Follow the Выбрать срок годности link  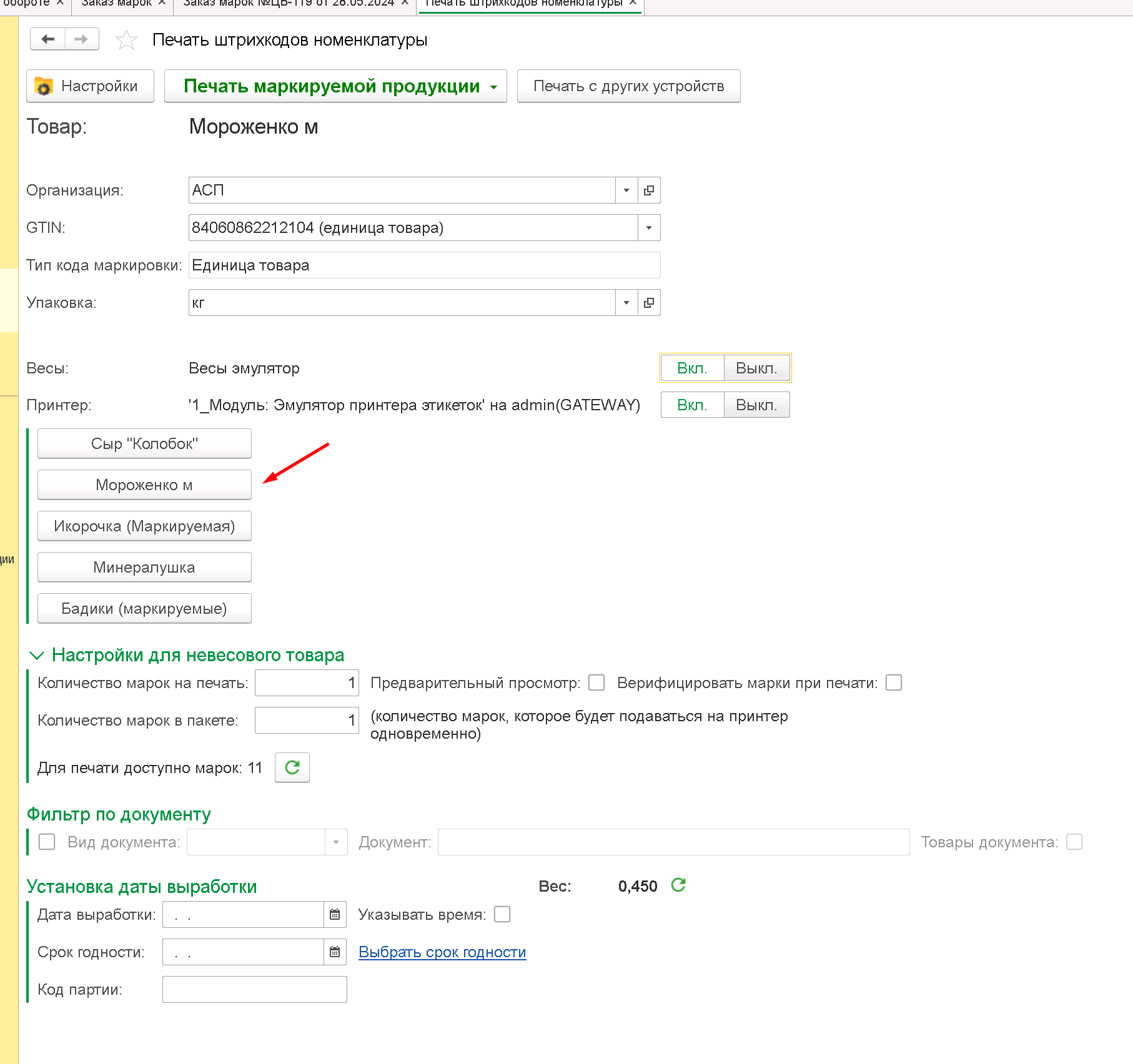(442, 952)
